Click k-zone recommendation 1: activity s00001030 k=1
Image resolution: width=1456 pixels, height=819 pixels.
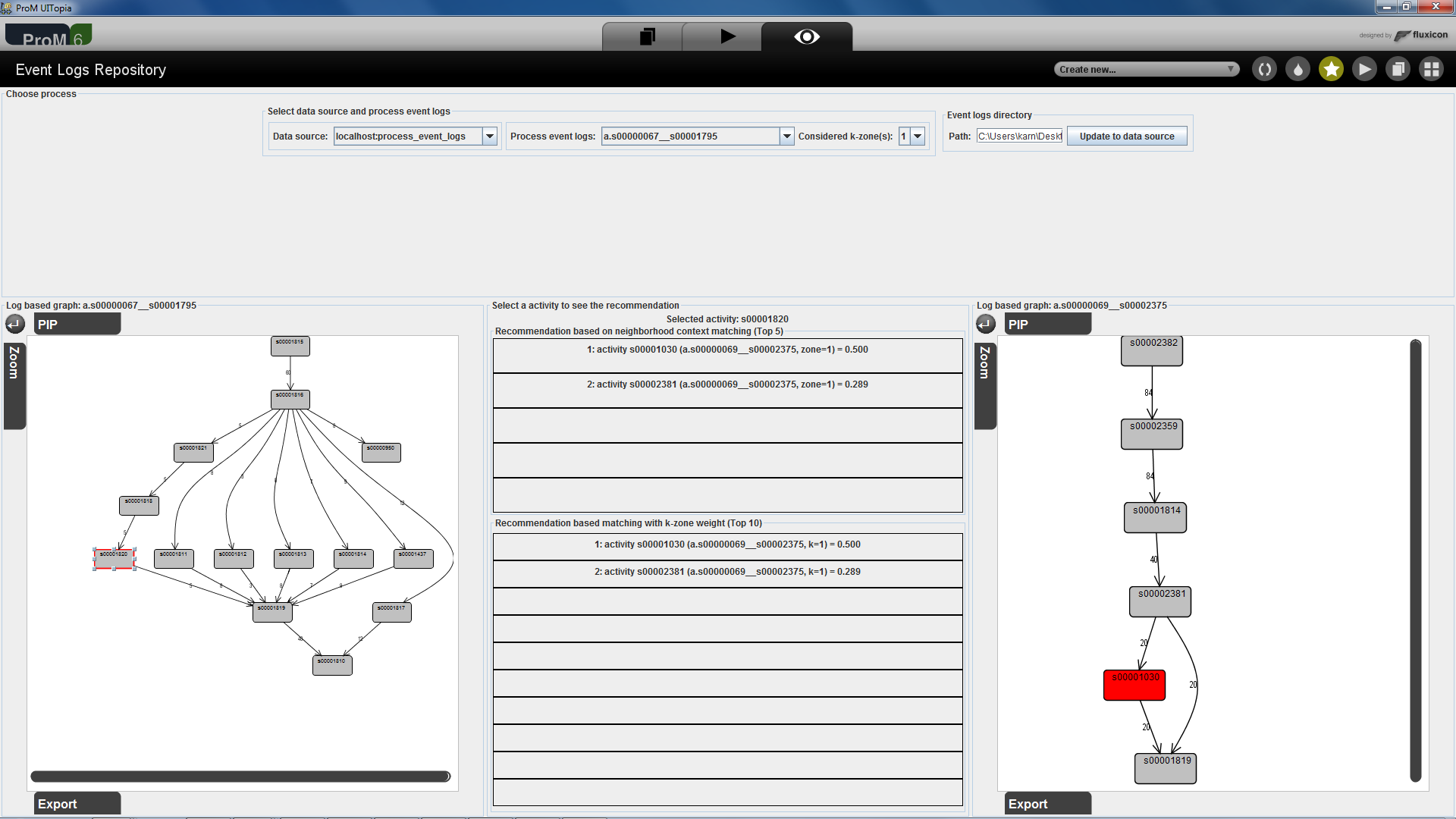tap(727, 547)
